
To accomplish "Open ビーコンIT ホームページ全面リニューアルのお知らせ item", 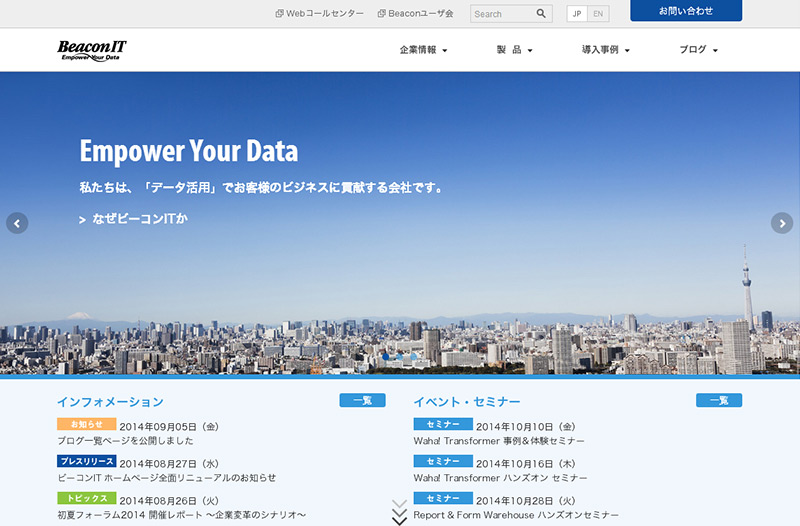I will pyautogui.click(x=167, y=478).
